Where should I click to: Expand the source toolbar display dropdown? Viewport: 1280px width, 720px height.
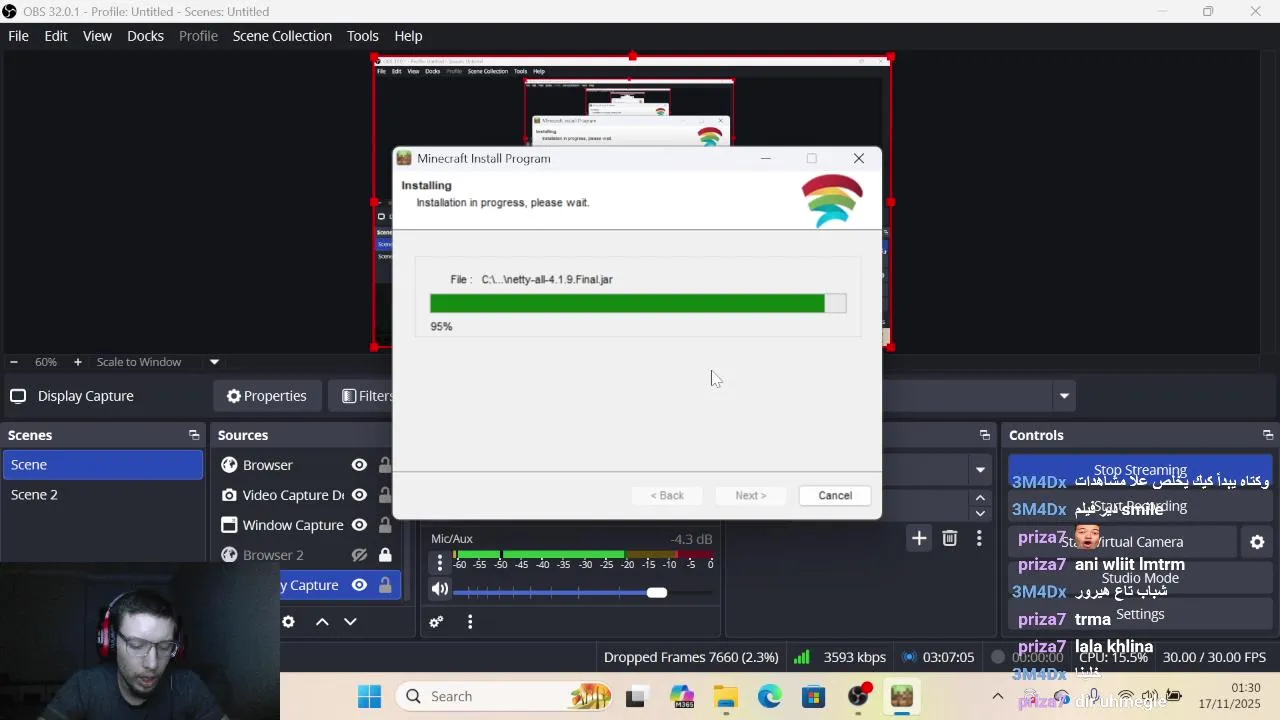click(x=1064, y=396)
